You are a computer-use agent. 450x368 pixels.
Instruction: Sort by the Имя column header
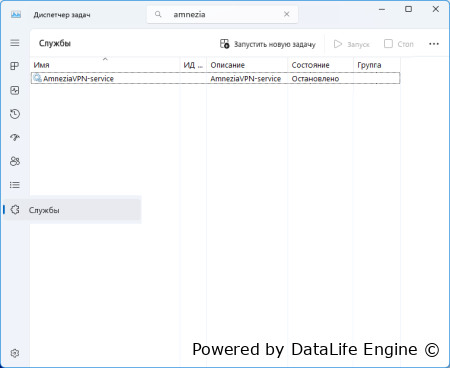105,65
